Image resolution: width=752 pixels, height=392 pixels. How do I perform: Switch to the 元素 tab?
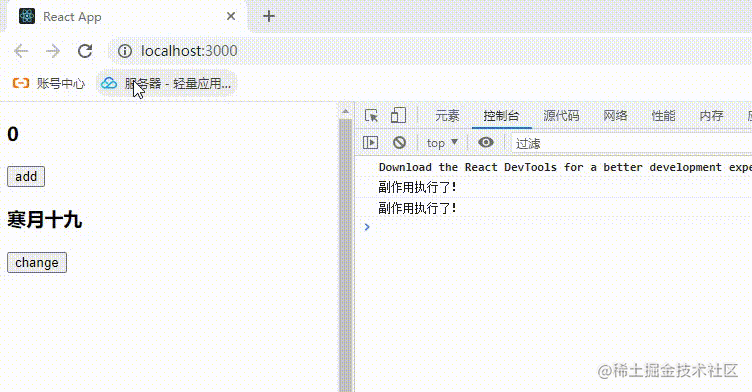pos(447,116)
